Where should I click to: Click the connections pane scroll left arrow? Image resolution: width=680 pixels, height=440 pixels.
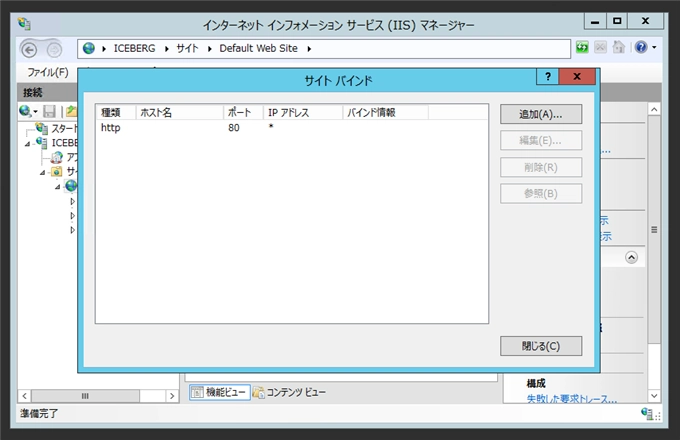click(25, 396)
